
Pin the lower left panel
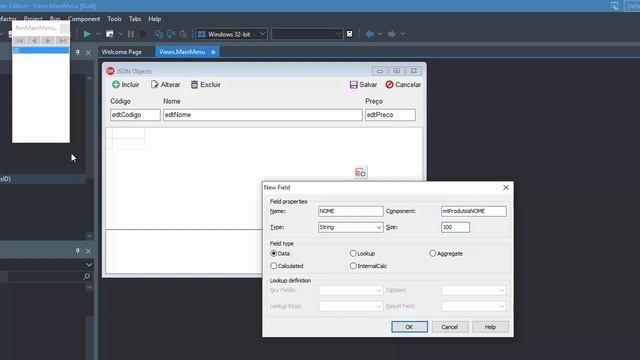(78, 251)
